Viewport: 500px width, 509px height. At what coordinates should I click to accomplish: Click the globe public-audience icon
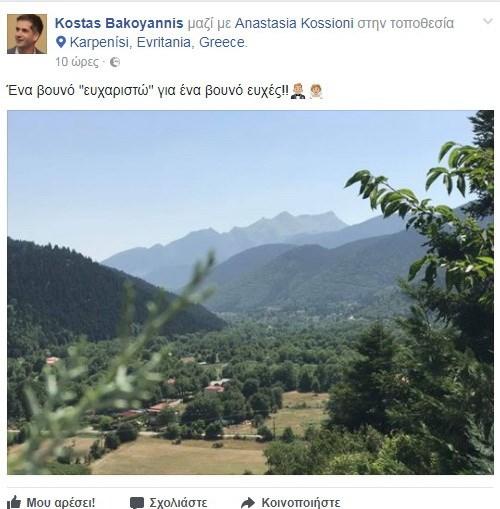pyautogui.click(x=115, y=62)
